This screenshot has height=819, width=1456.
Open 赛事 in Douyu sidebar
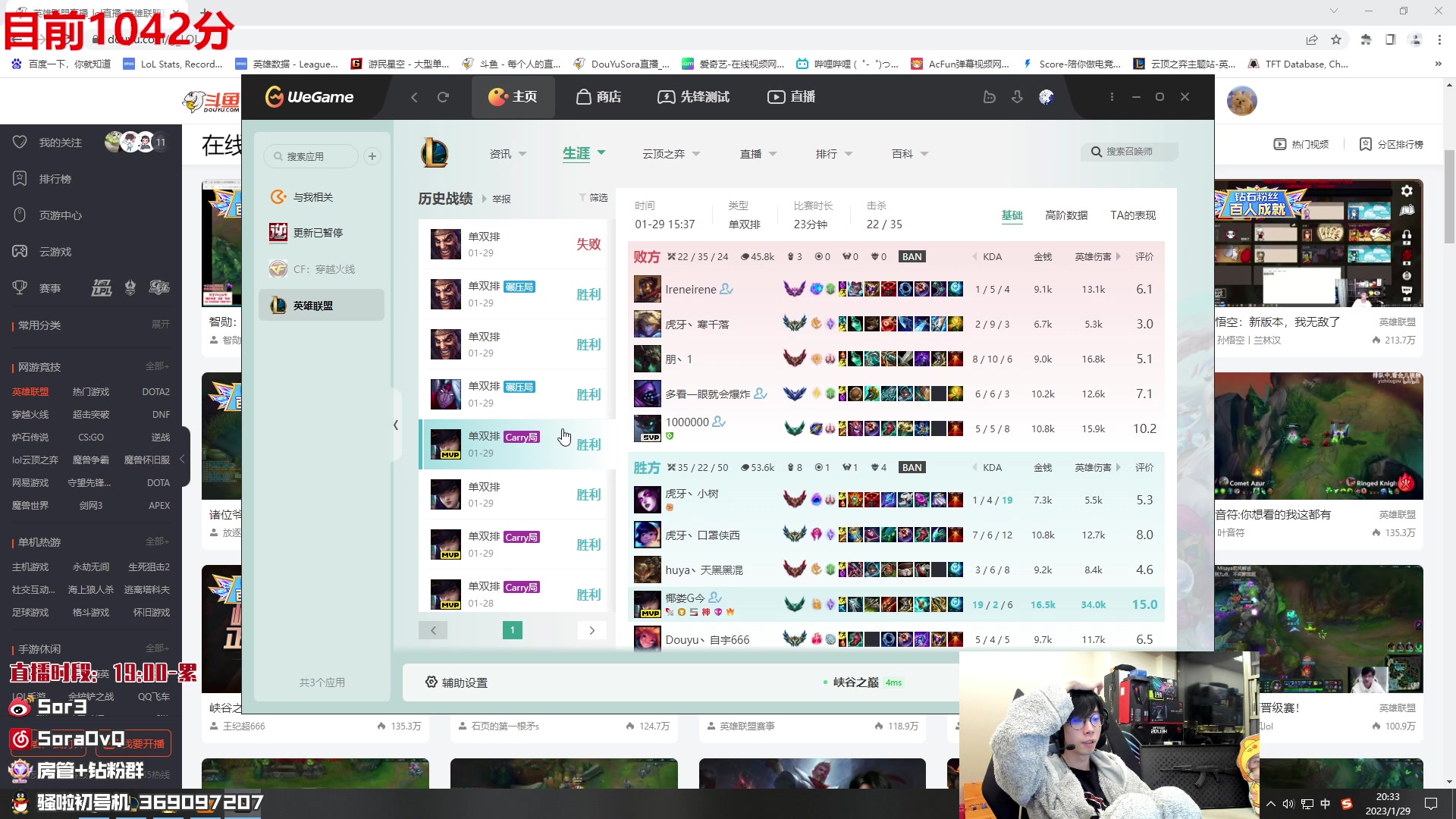coord(50,288)
